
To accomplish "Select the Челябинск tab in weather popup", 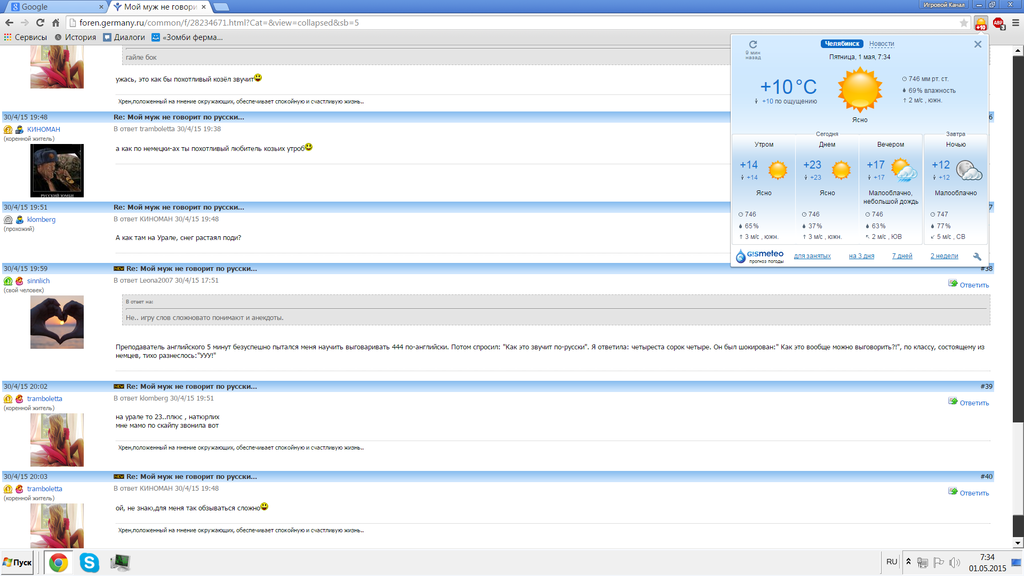I will pyautogui.click(x=842, y=44).
